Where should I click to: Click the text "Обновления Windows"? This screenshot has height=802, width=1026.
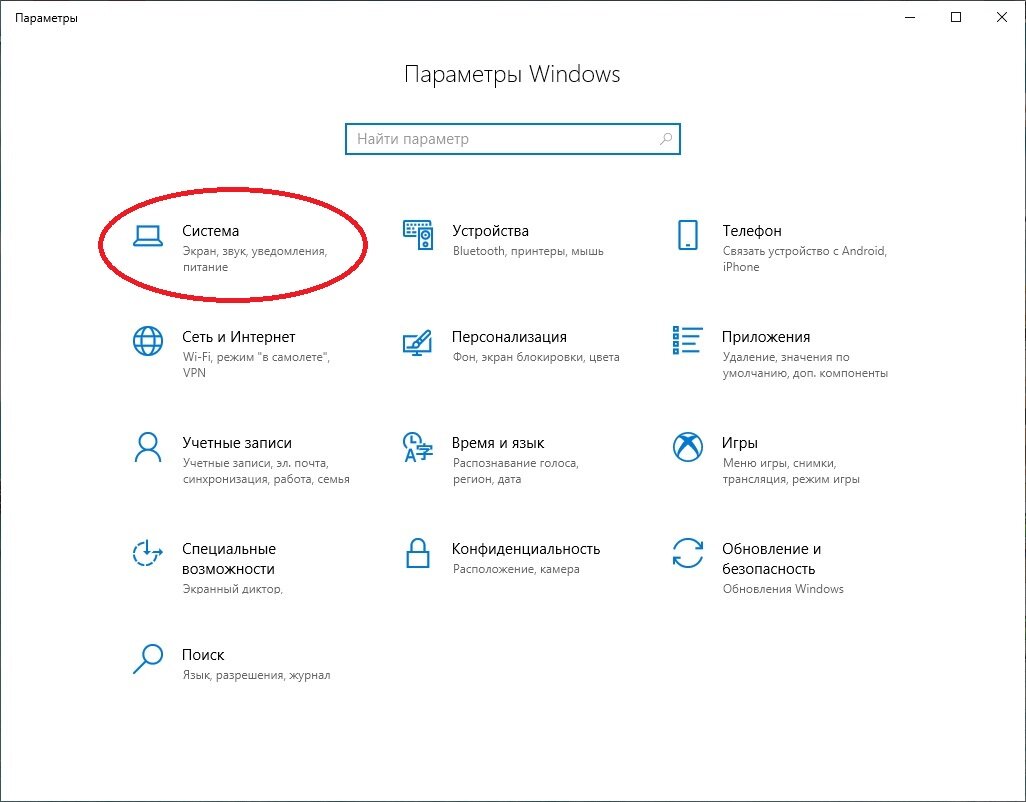click(x=783, y=589)
